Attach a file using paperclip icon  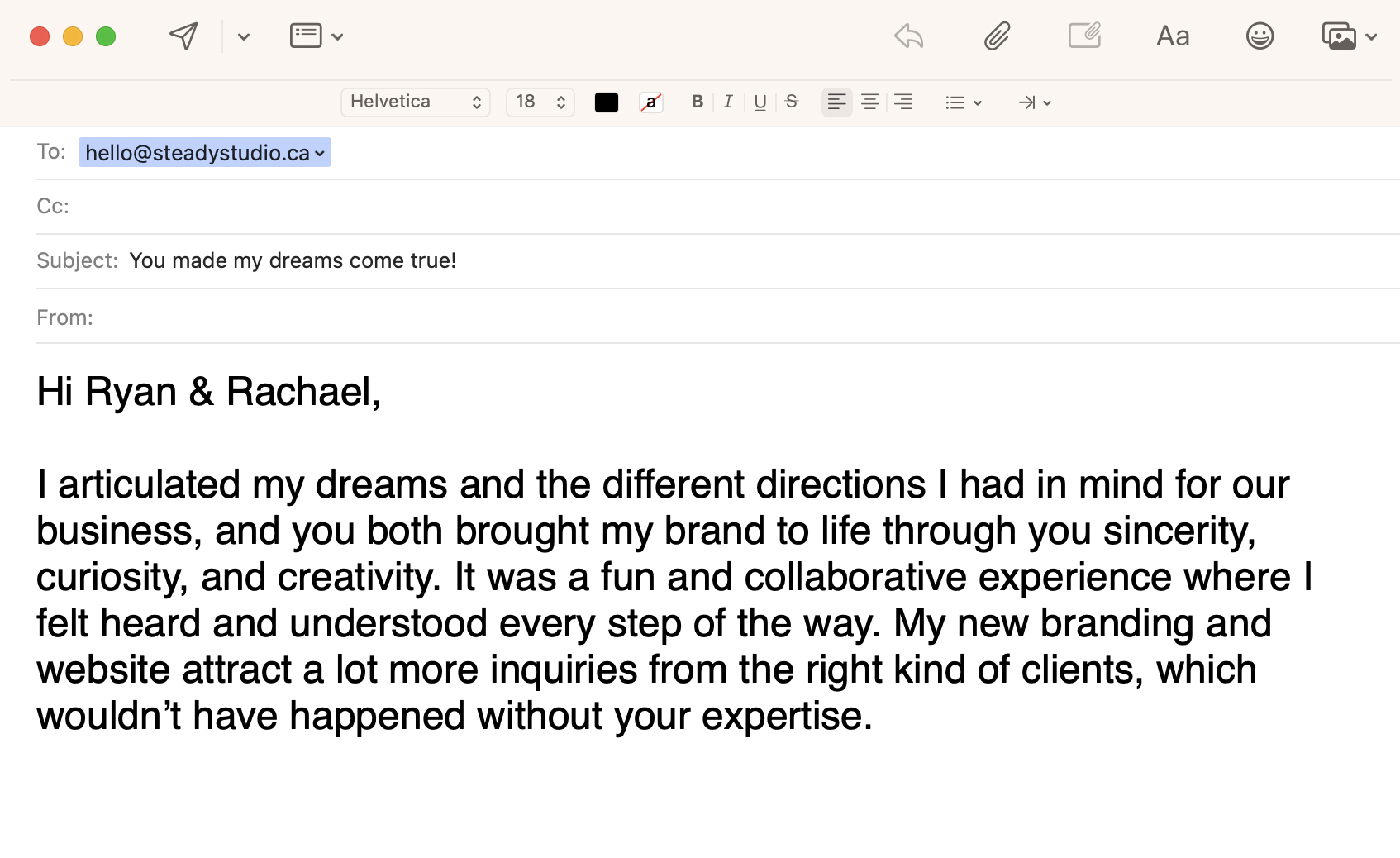pyautogui.click(x=997, y=36)
